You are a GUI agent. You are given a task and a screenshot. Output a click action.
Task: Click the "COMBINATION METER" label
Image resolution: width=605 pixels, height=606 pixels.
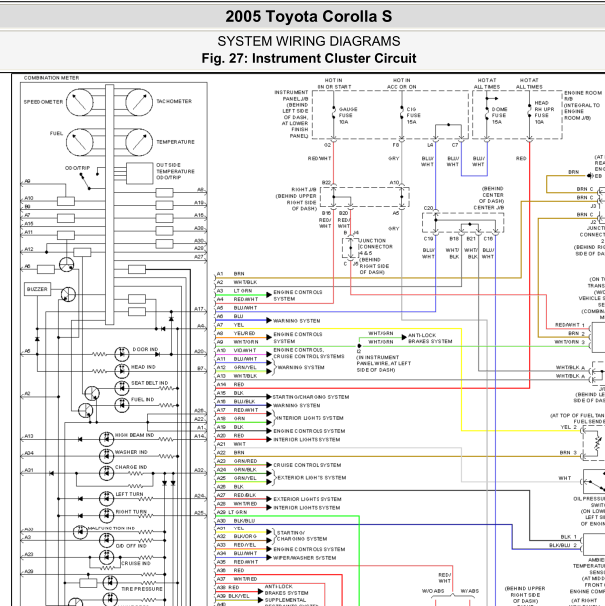pos(51,78)
